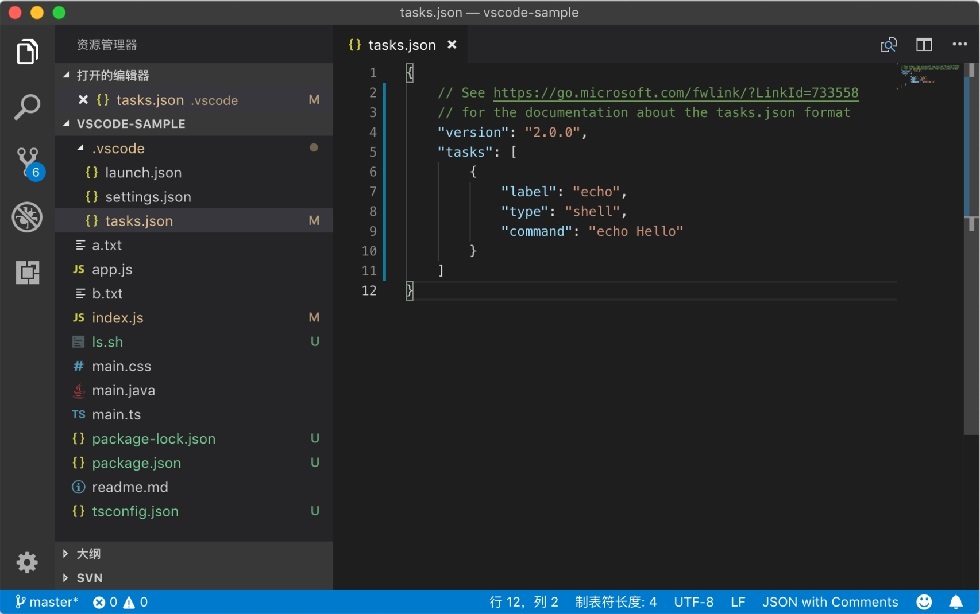Click line number 5 in gutter

tap(372, 152)
